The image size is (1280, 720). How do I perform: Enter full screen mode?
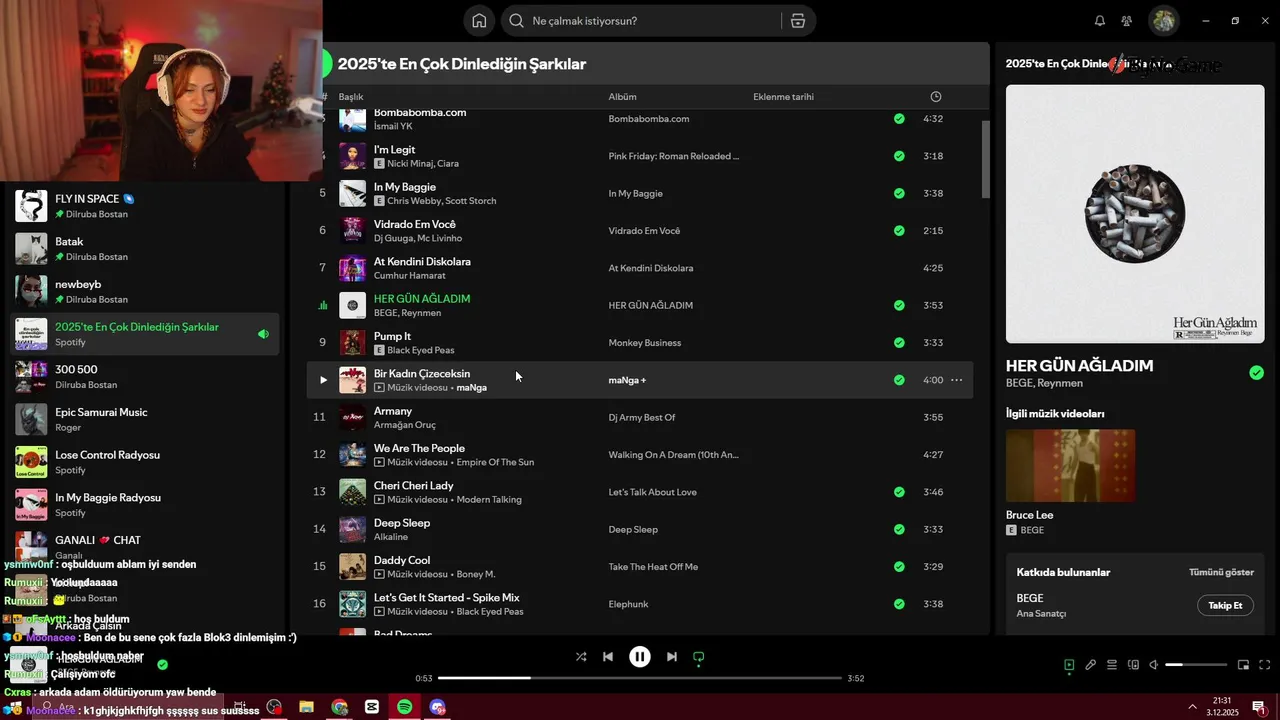[1265, 665]
